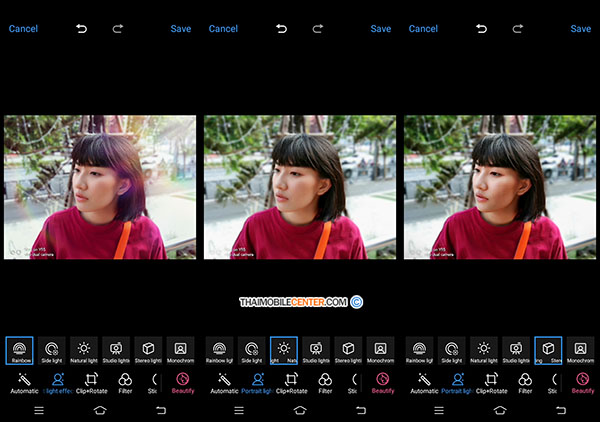Apply Monochrome effect in right screen

pyautogui.click(x=581, y=349)
